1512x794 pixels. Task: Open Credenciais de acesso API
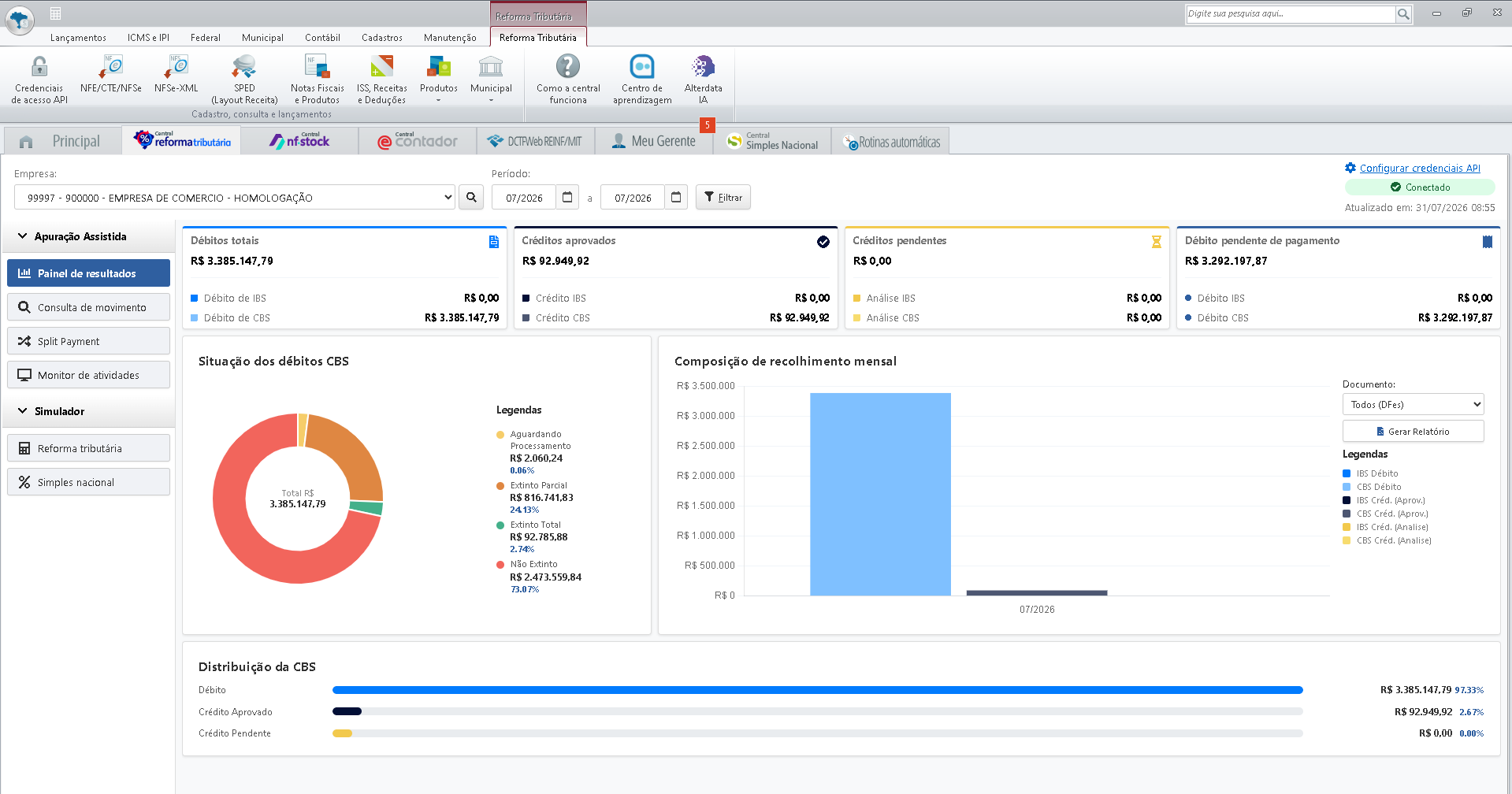39,80
